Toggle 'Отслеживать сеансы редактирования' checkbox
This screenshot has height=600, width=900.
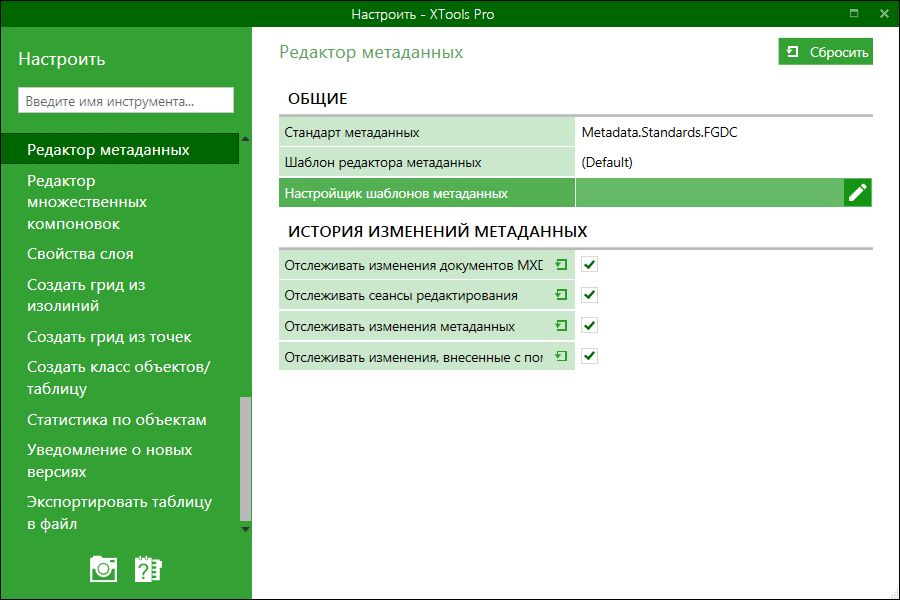coord(589,295)
